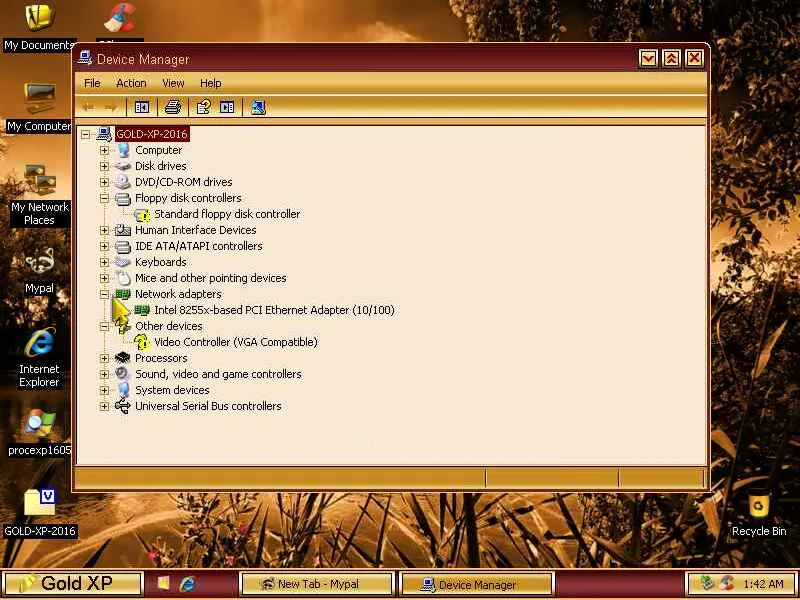Image resolution: width=800 pixels, height=600 pixels.
Task: Click the Forward arrow toolbar icon
Action: (110, 107)
